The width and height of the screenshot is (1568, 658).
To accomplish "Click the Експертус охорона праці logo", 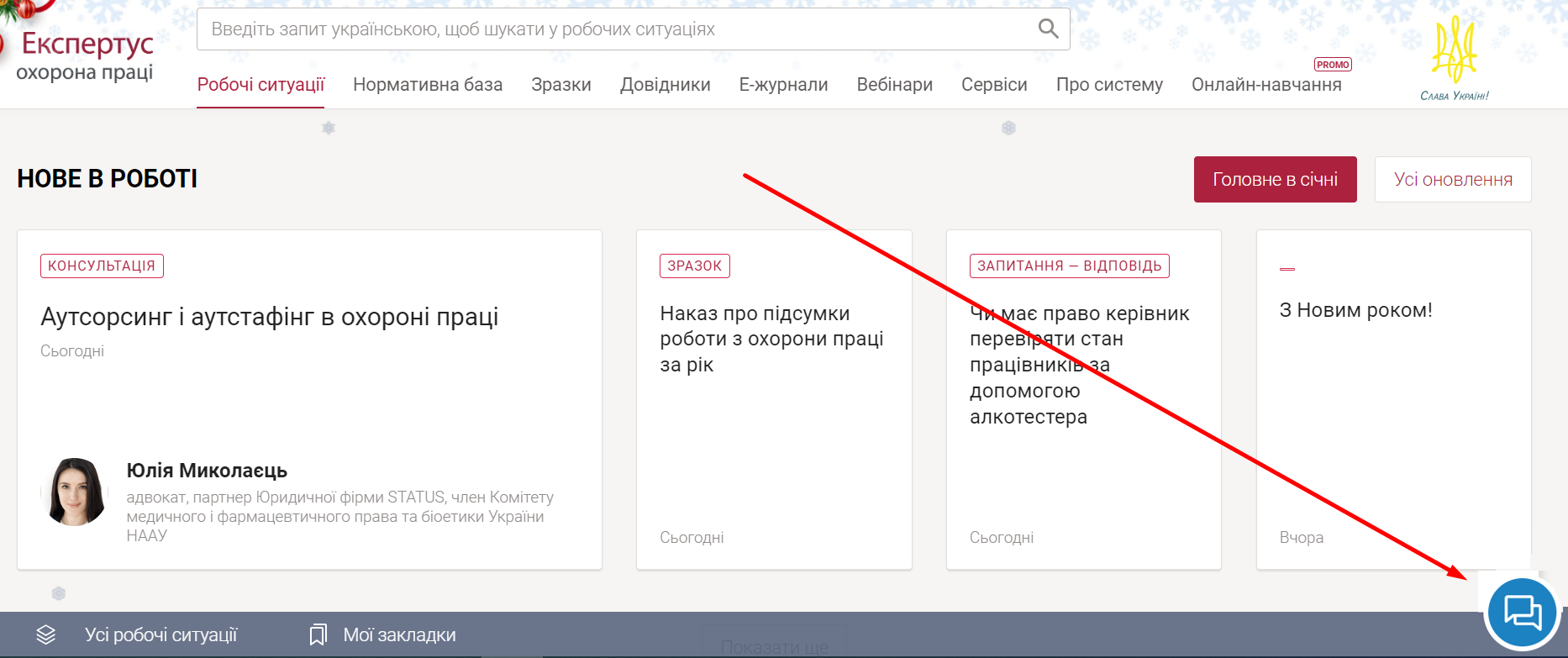I will click(x=84, y=55).
